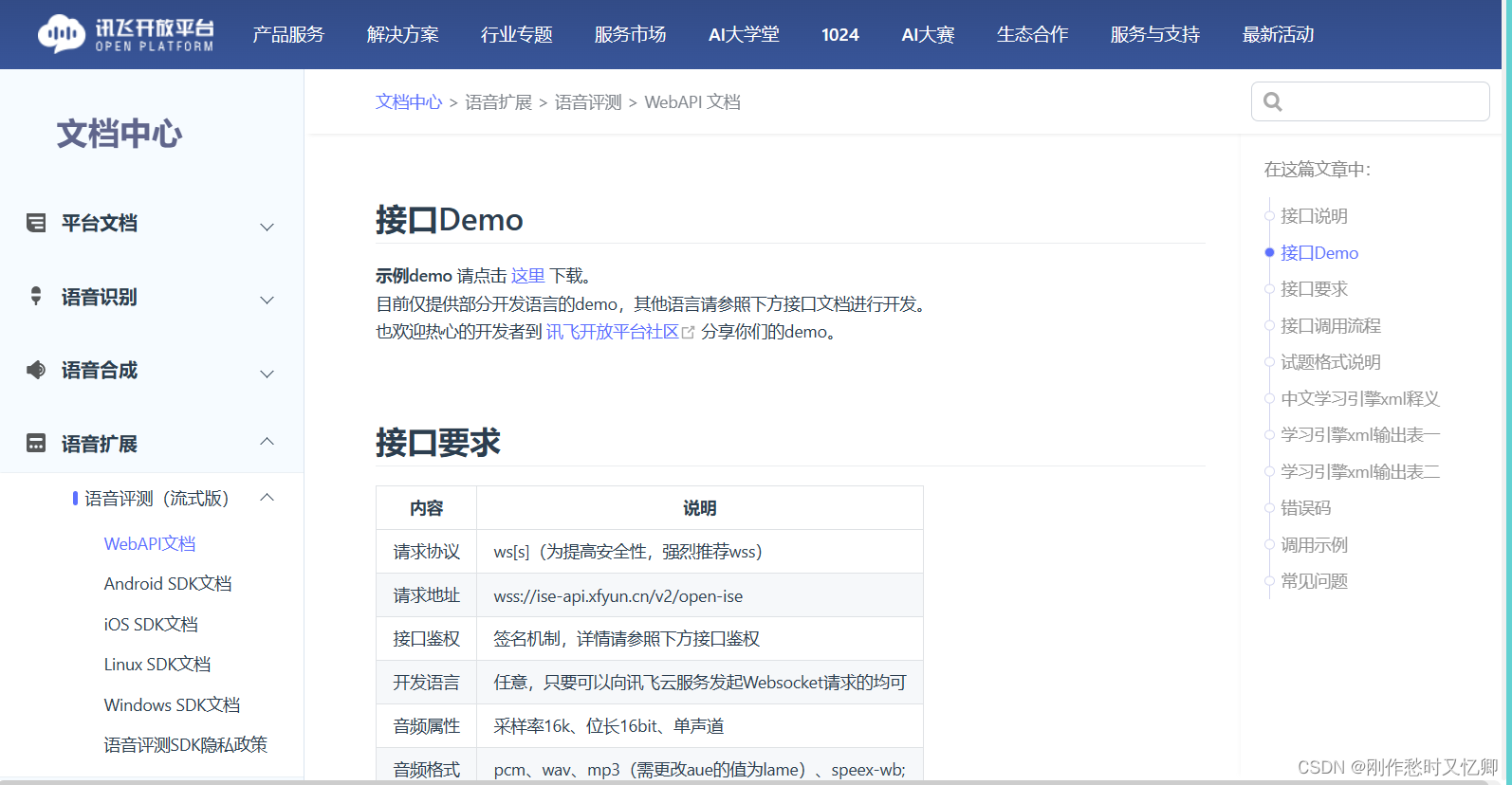The image size is (1512, 785).
Task: Select 语音合成 in the sidebar
Action: (100, 370)
